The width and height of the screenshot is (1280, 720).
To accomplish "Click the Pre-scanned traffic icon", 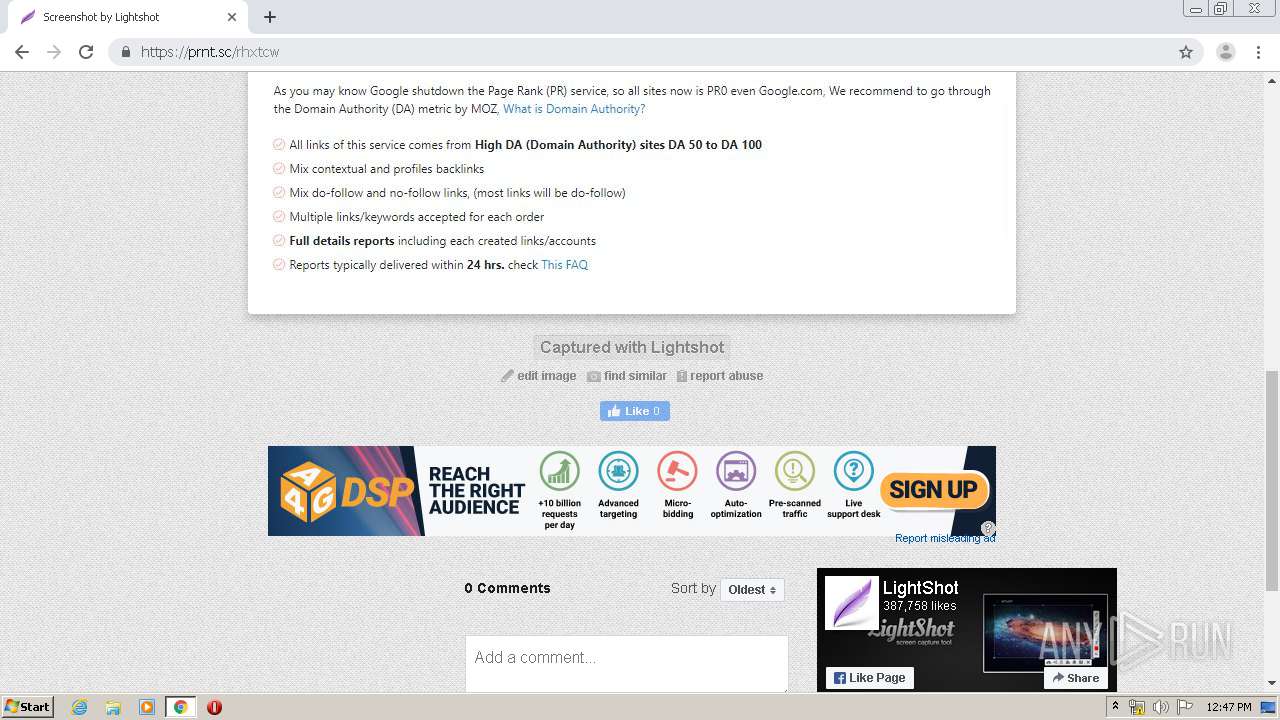I will click(x=795, y=470).
